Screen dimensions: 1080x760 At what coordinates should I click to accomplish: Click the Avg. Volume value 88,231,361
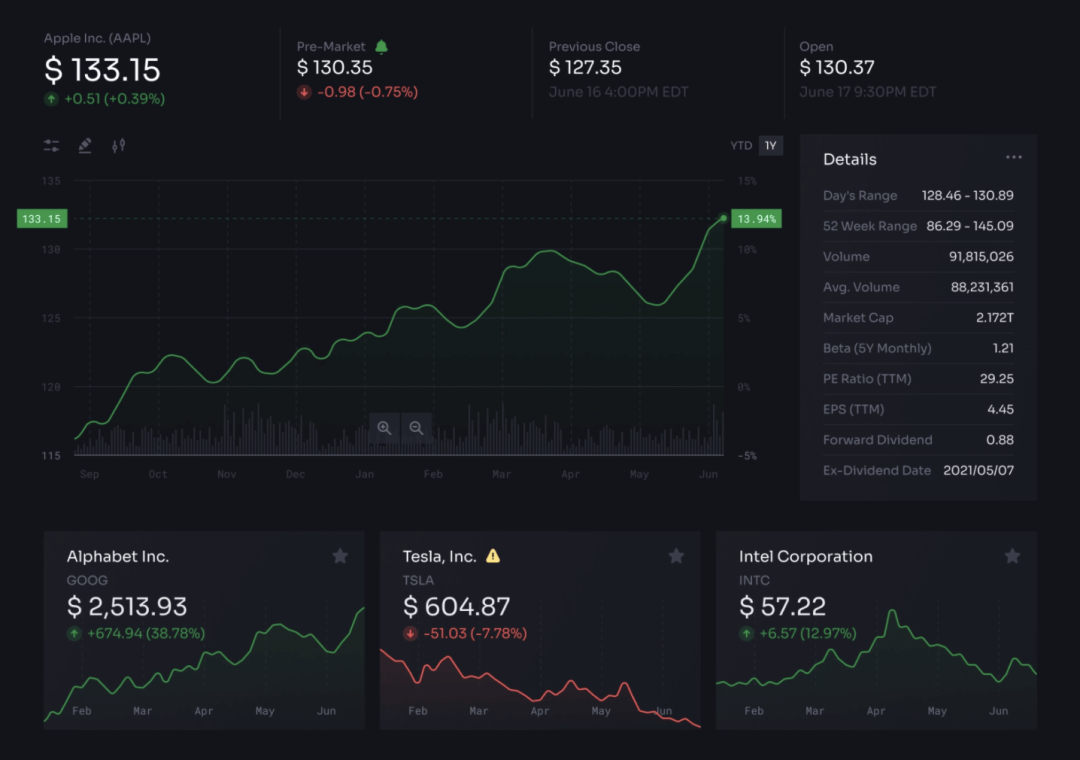[x=982, y=287]
